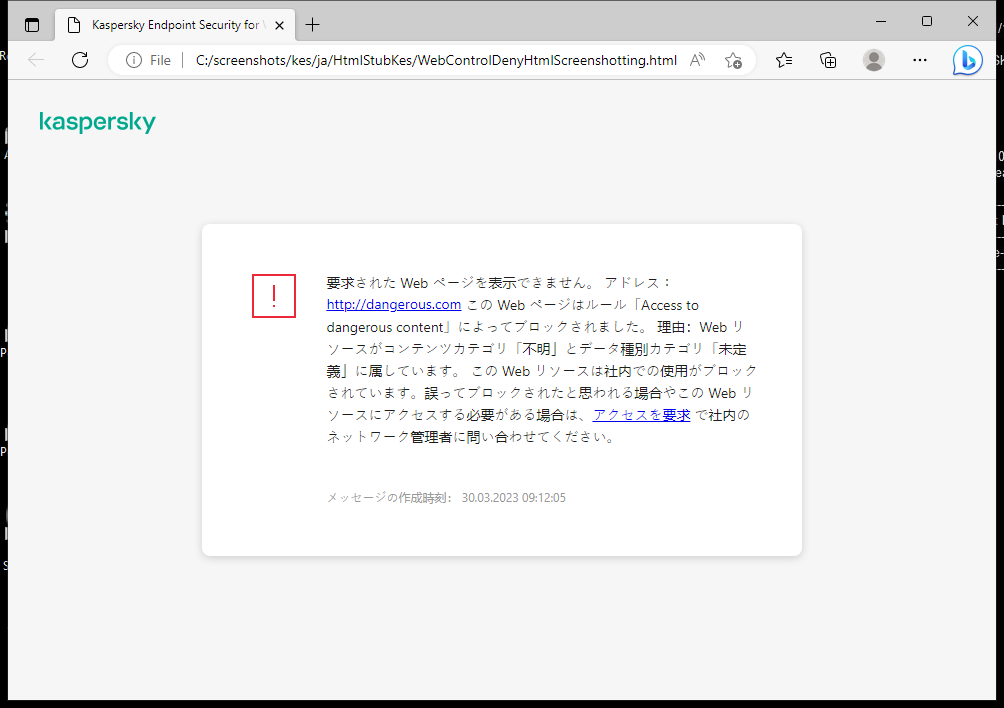Click the Kaspersky logo
Viewport: 1004px width, 708px height.
tap(97, 121)
